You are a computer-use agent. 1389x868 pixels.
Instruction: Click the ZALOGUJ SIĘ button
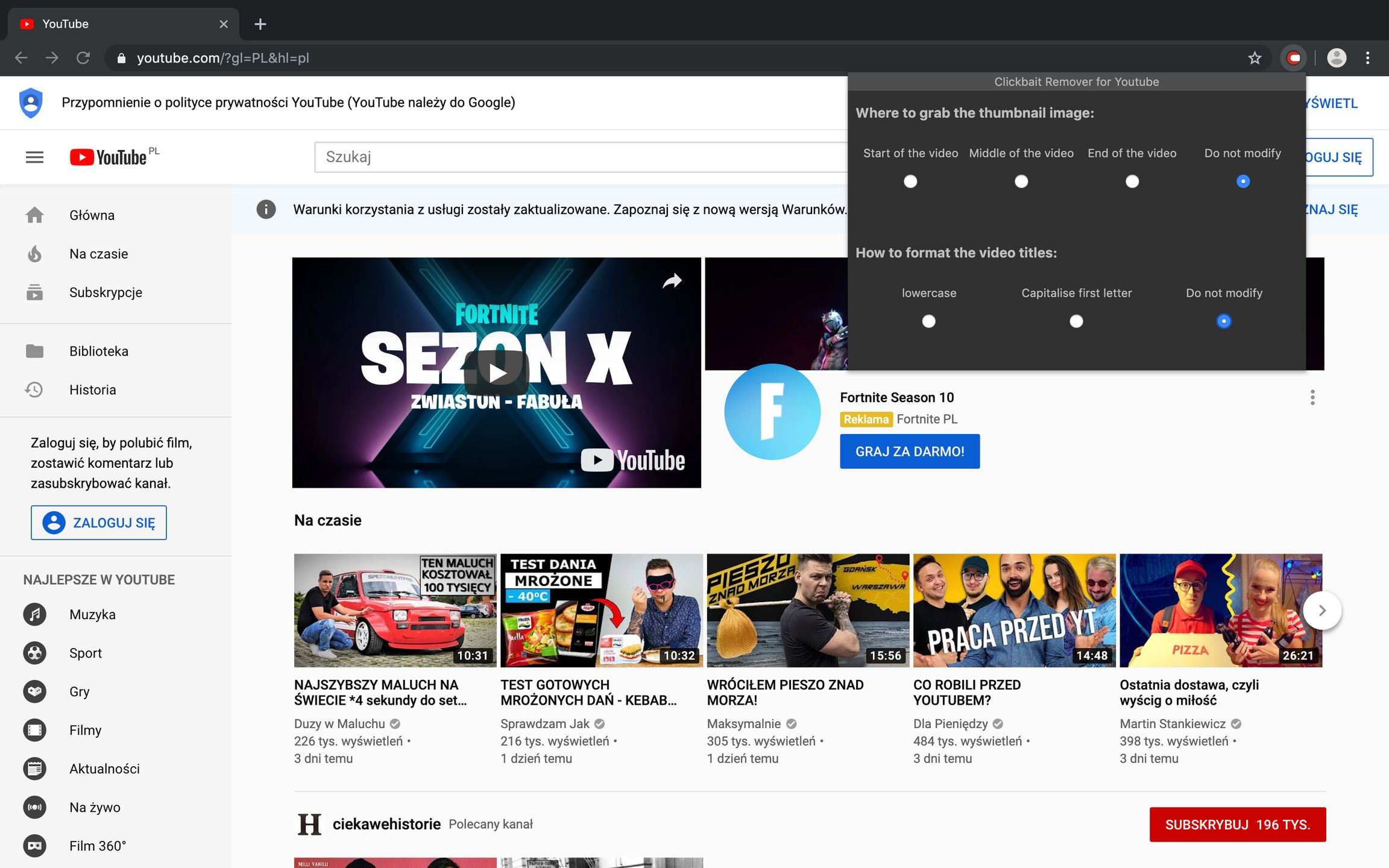pyautogui.click(x=98, y=523)
